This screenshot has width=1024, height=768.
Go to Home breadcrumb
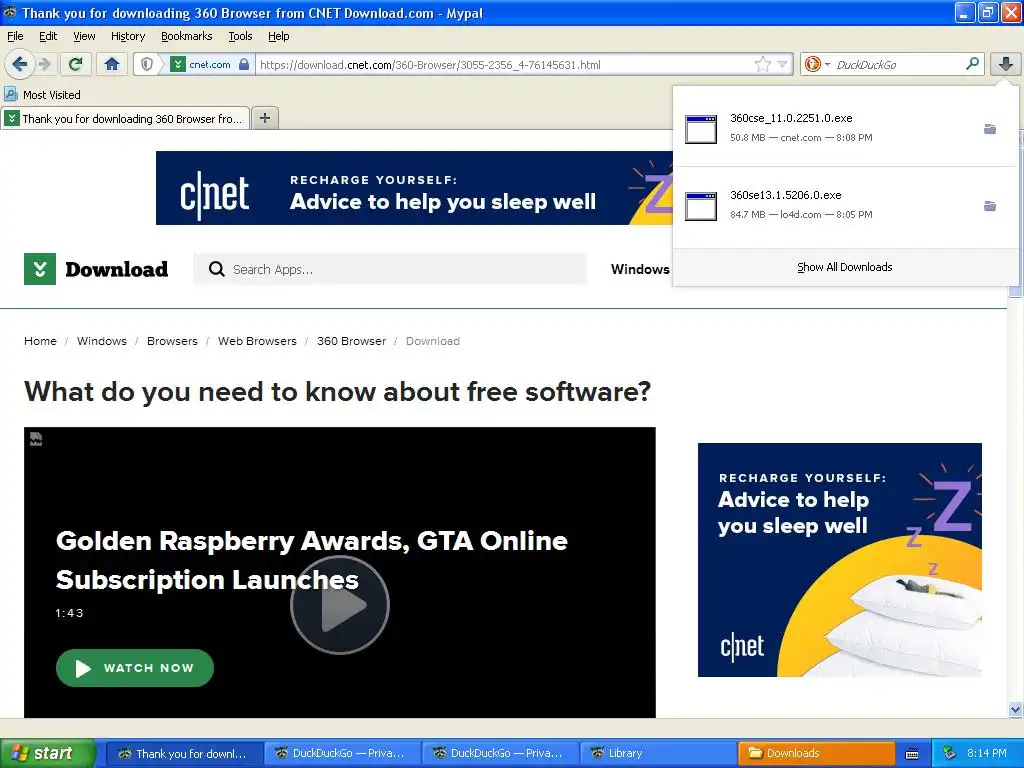coord(40,341)
